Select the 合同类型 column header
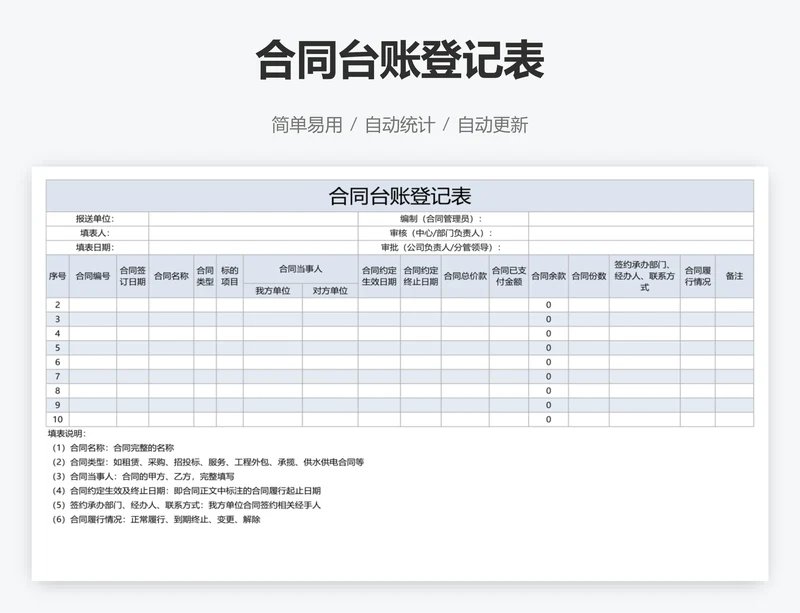This screenshot has width=800, height=613. coord(205,276)
